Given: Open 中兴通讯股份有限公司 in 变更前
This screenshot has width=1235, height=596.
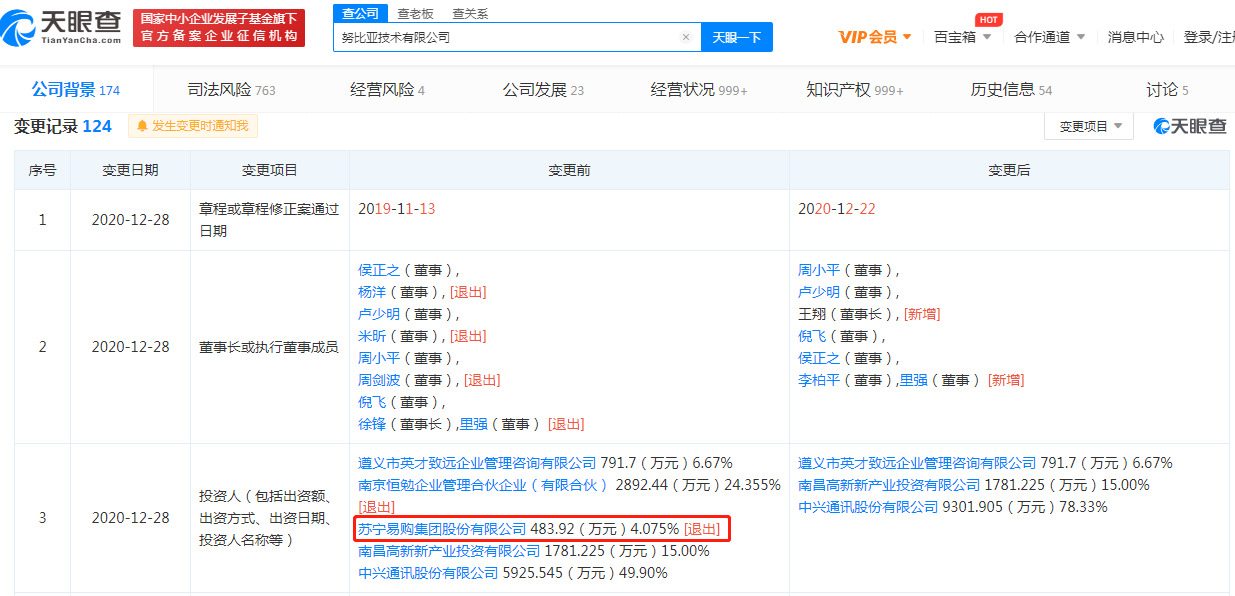Looking at the screenshot, I should (428, 573).
